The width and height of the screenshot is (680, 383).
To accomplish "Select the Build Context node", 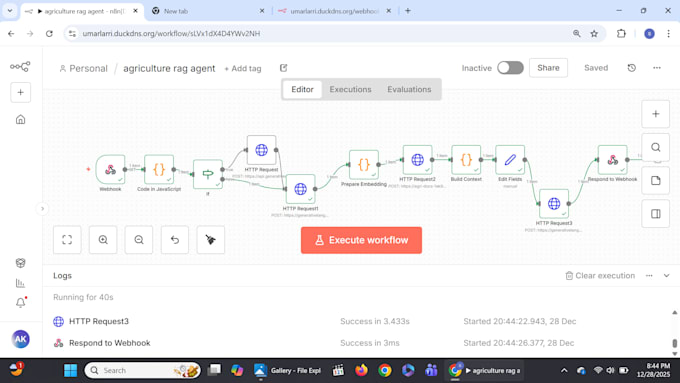I will [x=466, y=160].
